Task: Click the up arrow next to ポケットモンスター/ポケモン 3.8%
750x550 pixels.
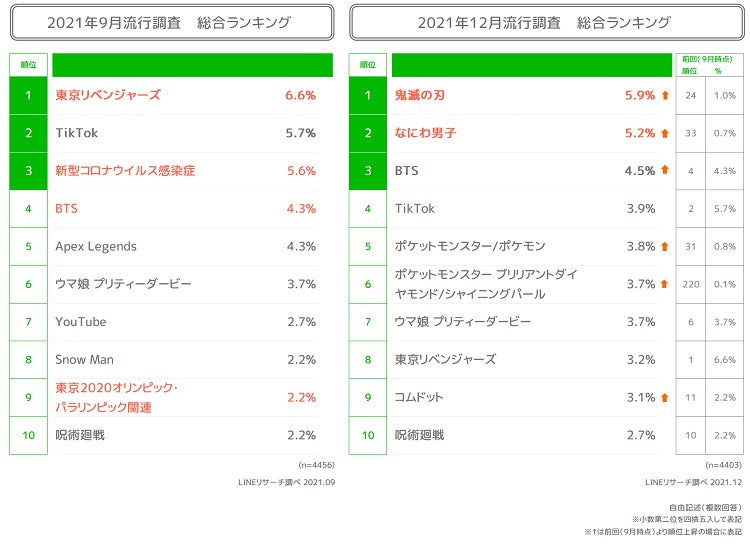Action: pos(664,246)
